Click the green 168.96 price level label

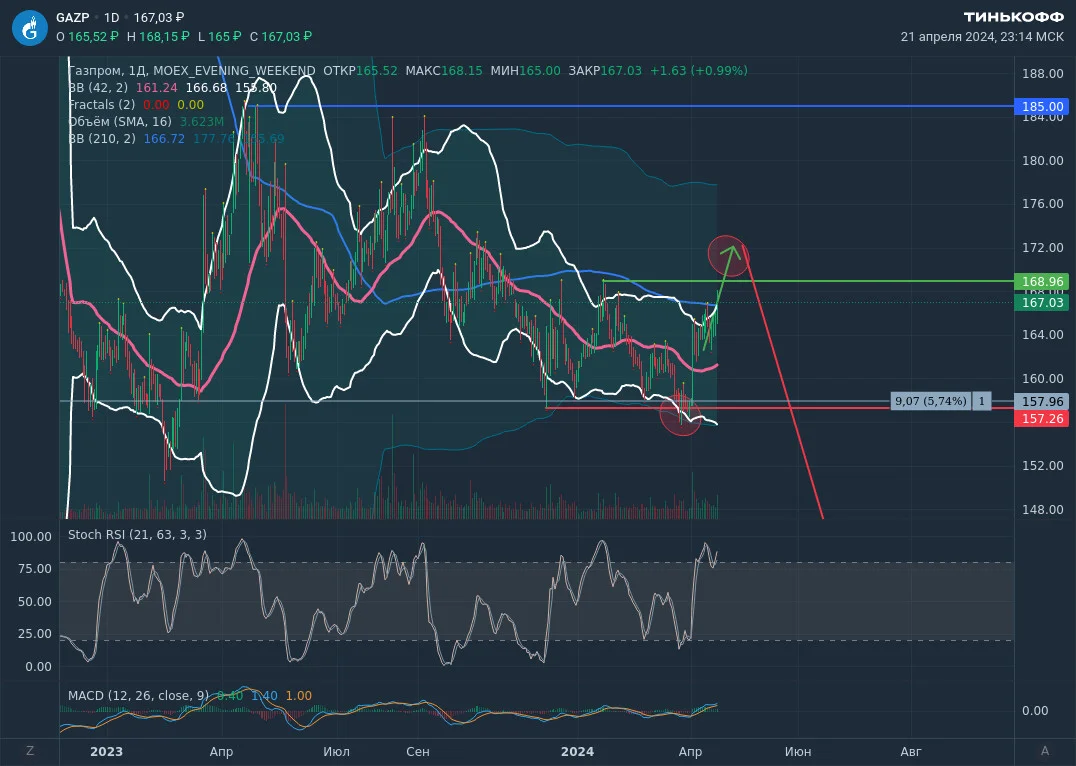1042,281
